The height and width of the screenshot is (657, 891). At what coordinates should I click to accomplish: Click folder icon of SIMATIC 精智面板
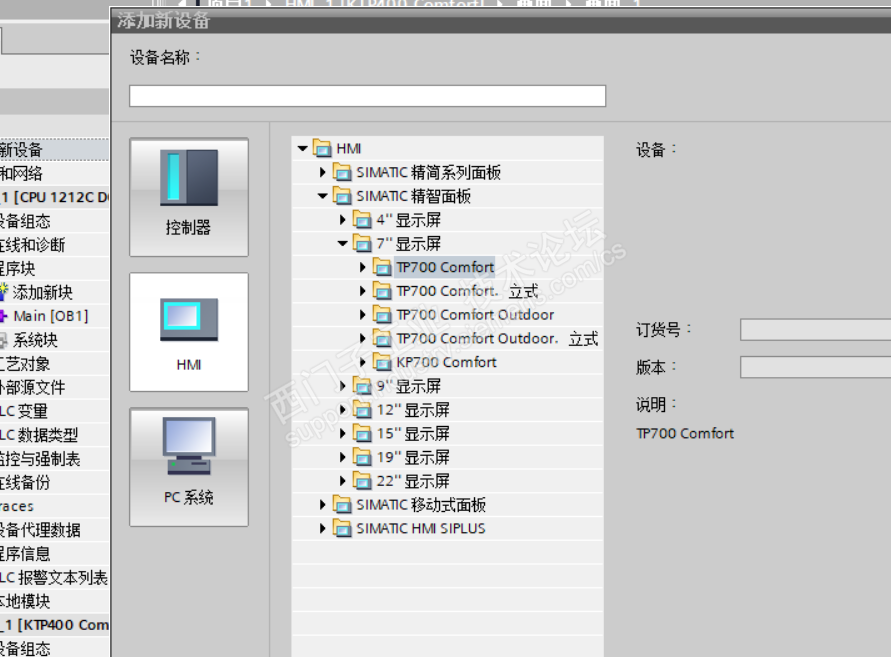342,196
